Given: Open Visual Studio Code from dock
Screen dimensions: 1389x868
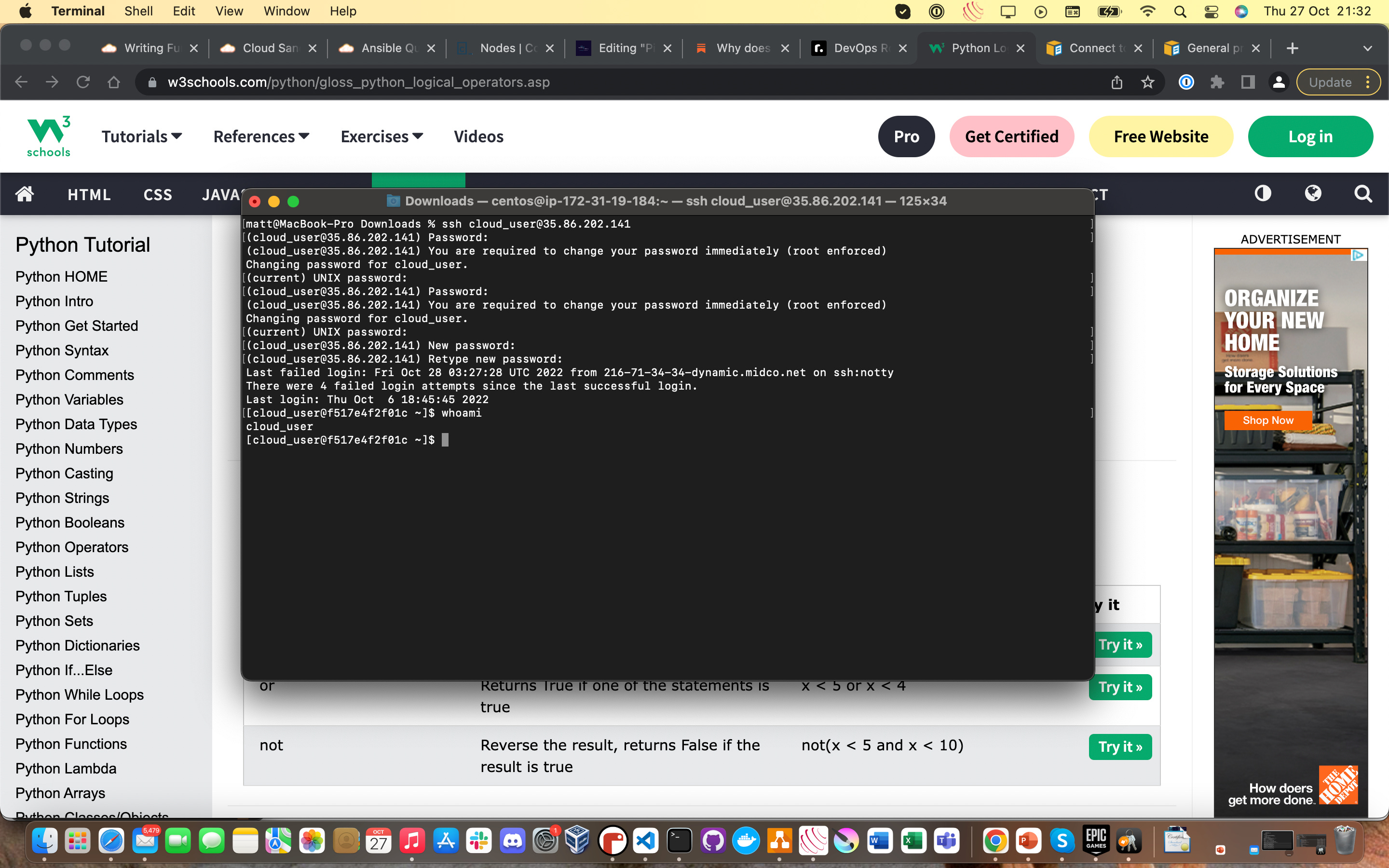Looking at the screenshot, I should click(646, 841).
